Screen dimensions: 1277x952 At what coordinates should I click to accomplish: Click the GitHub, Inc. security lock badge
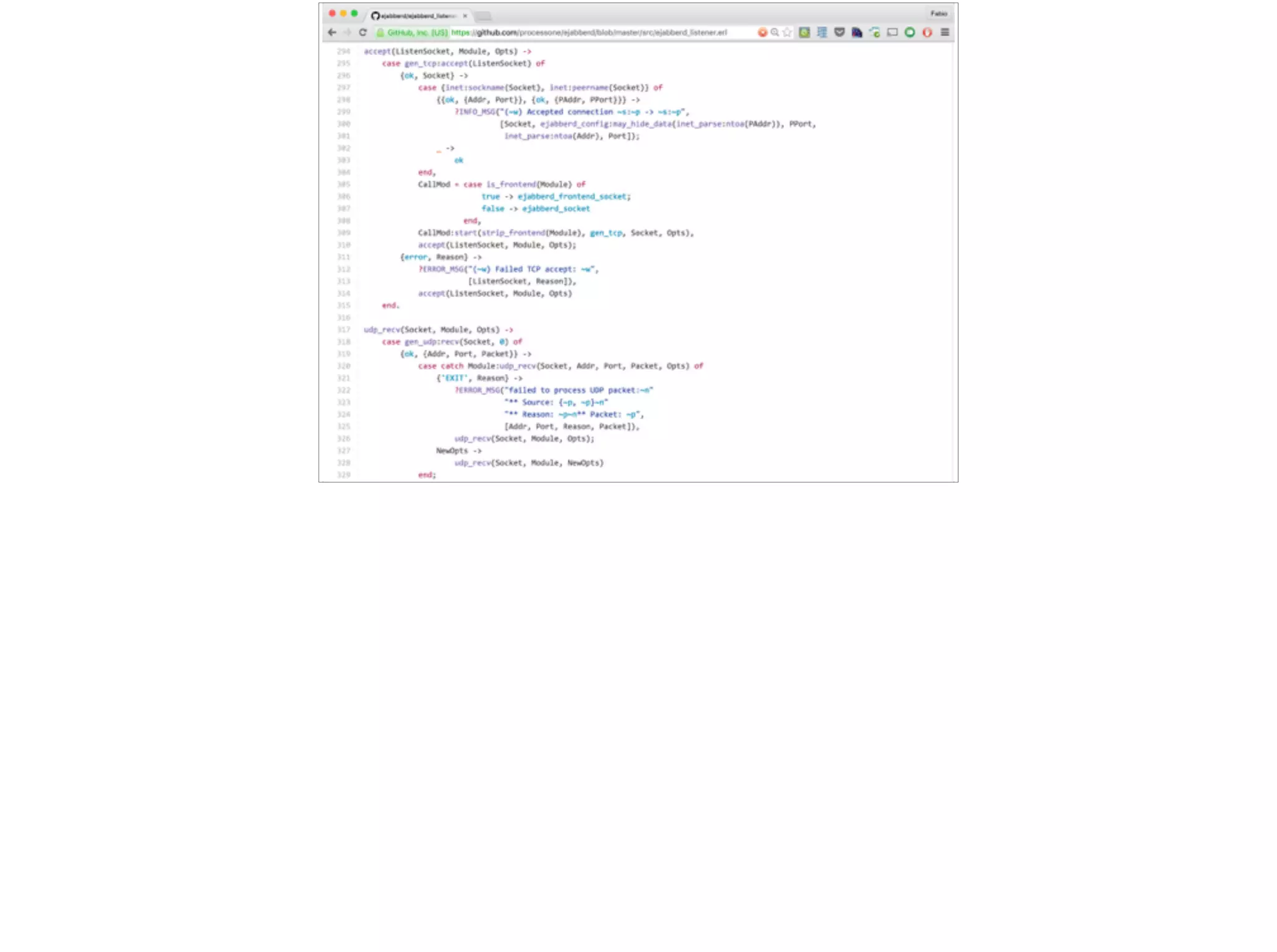[412, 32]
